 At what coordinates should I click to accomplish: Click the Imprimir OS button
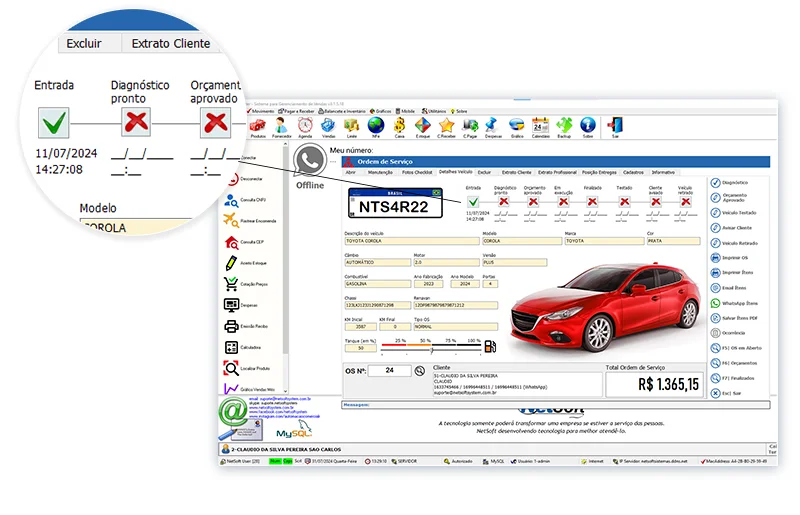coord(730,258)
